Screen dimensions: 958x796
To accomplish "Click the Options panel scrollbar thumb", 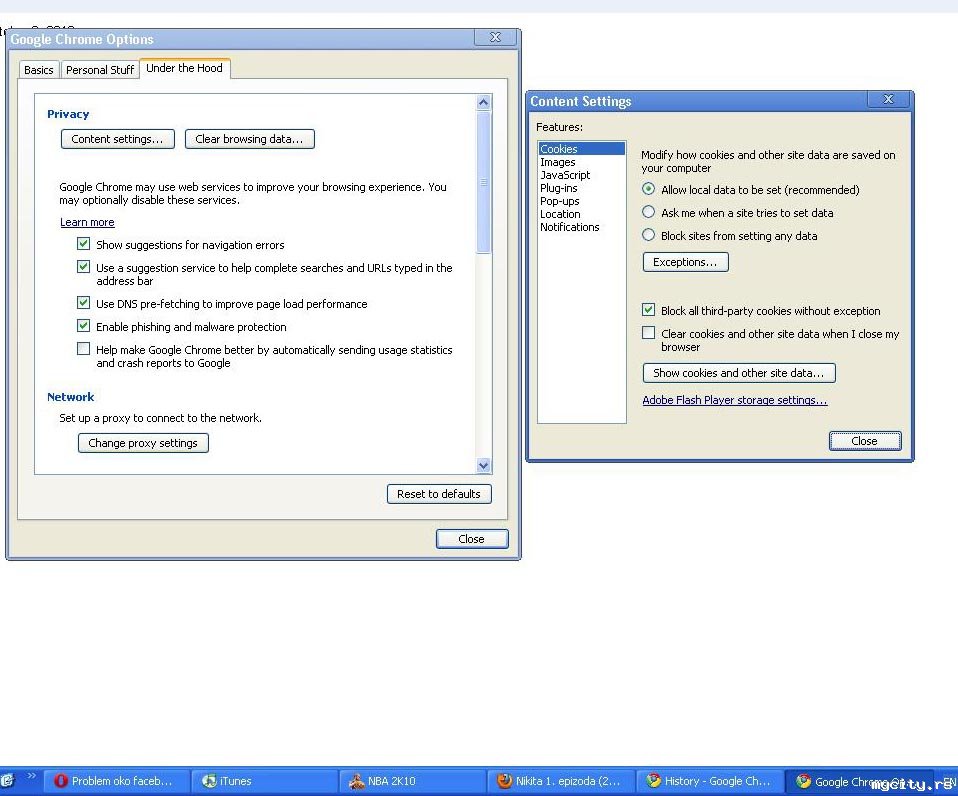I will click(x=483, y=181).
